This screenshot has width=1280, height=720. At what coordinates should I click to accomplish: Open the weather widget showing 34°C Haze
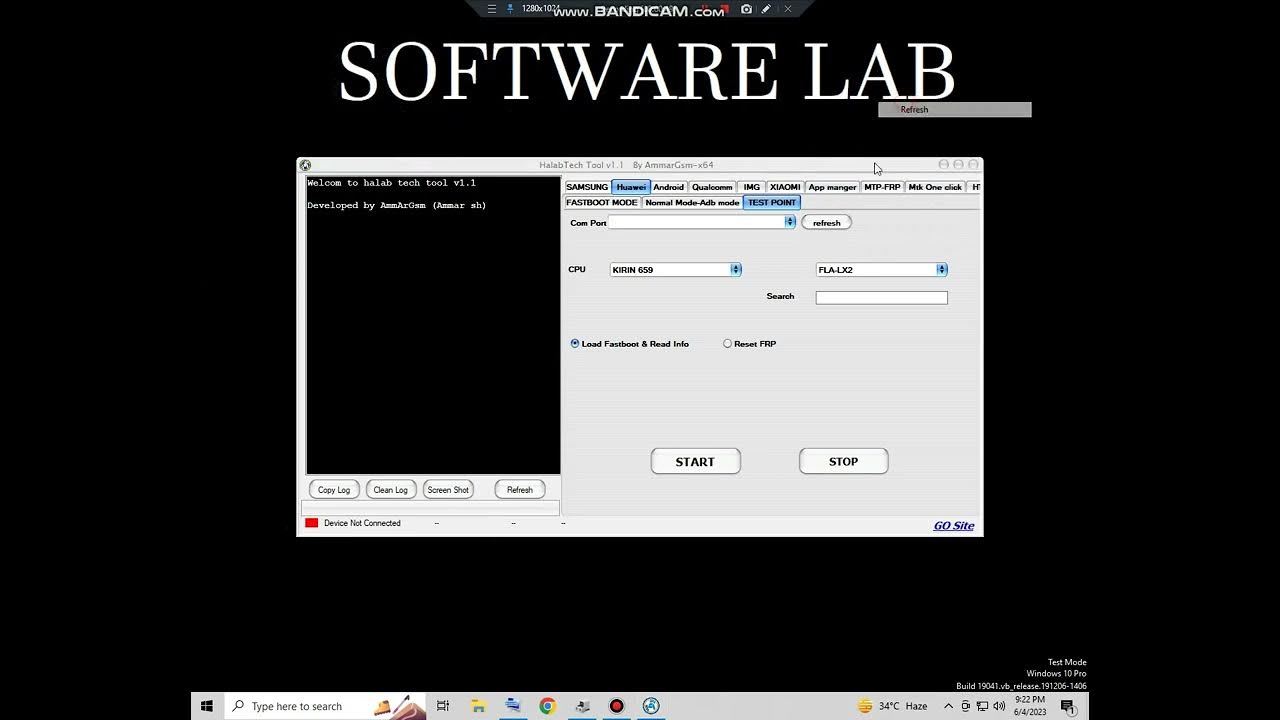point(893,706)
